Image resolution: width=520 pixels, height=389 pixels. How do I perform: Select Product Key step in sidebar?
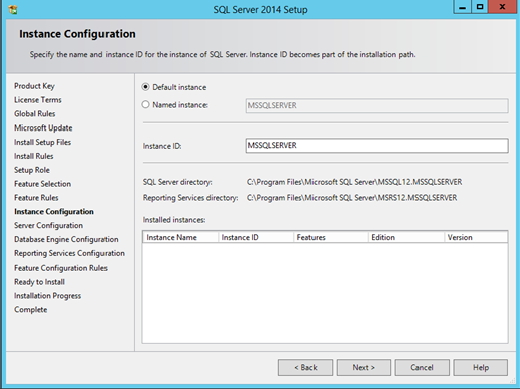34,86
